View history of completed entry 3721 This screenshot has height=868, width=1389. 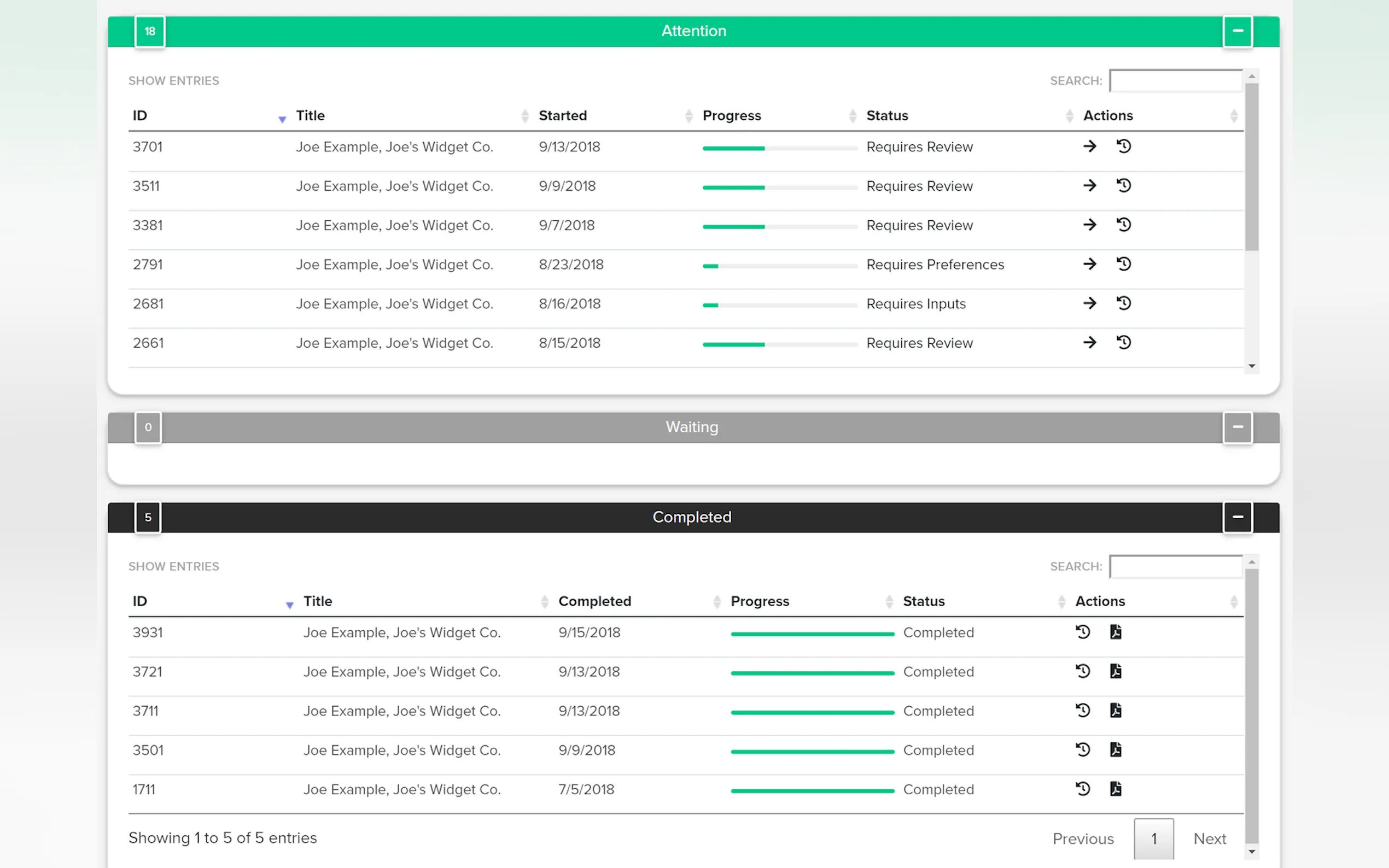pos(1082,671)
